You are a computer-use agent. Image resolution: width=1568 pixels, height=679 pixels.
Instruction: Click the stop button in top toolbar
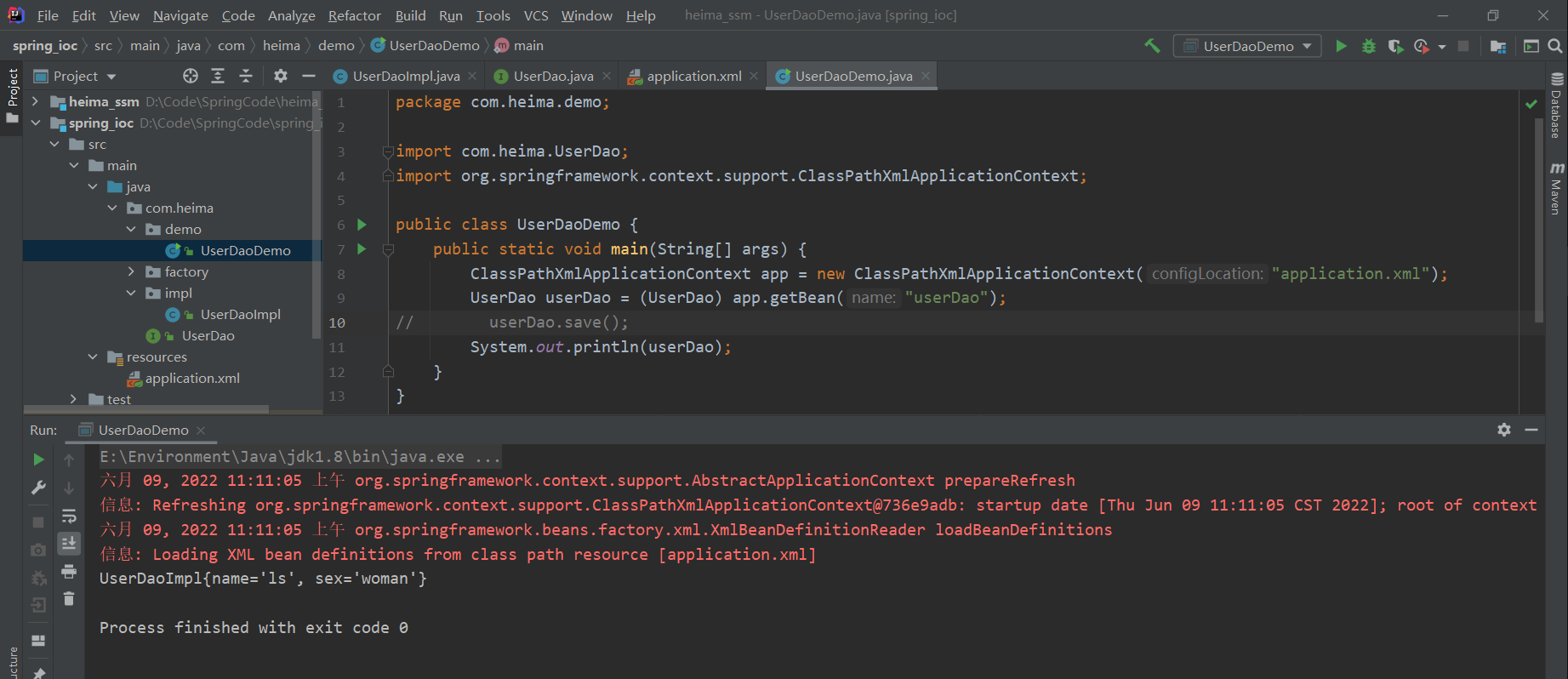pyautogui.click(x=1463, y=46)
